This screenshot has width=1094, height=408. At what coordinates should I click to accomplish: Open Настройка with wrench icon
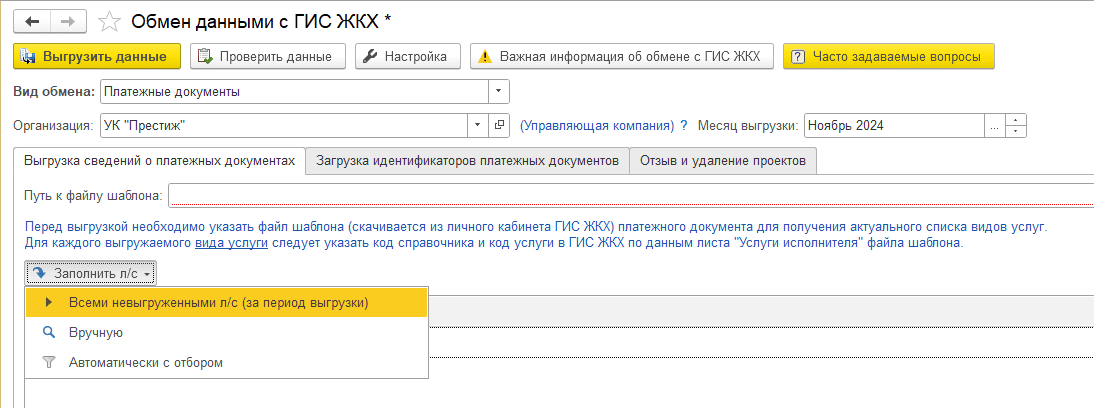coord(404,56)
